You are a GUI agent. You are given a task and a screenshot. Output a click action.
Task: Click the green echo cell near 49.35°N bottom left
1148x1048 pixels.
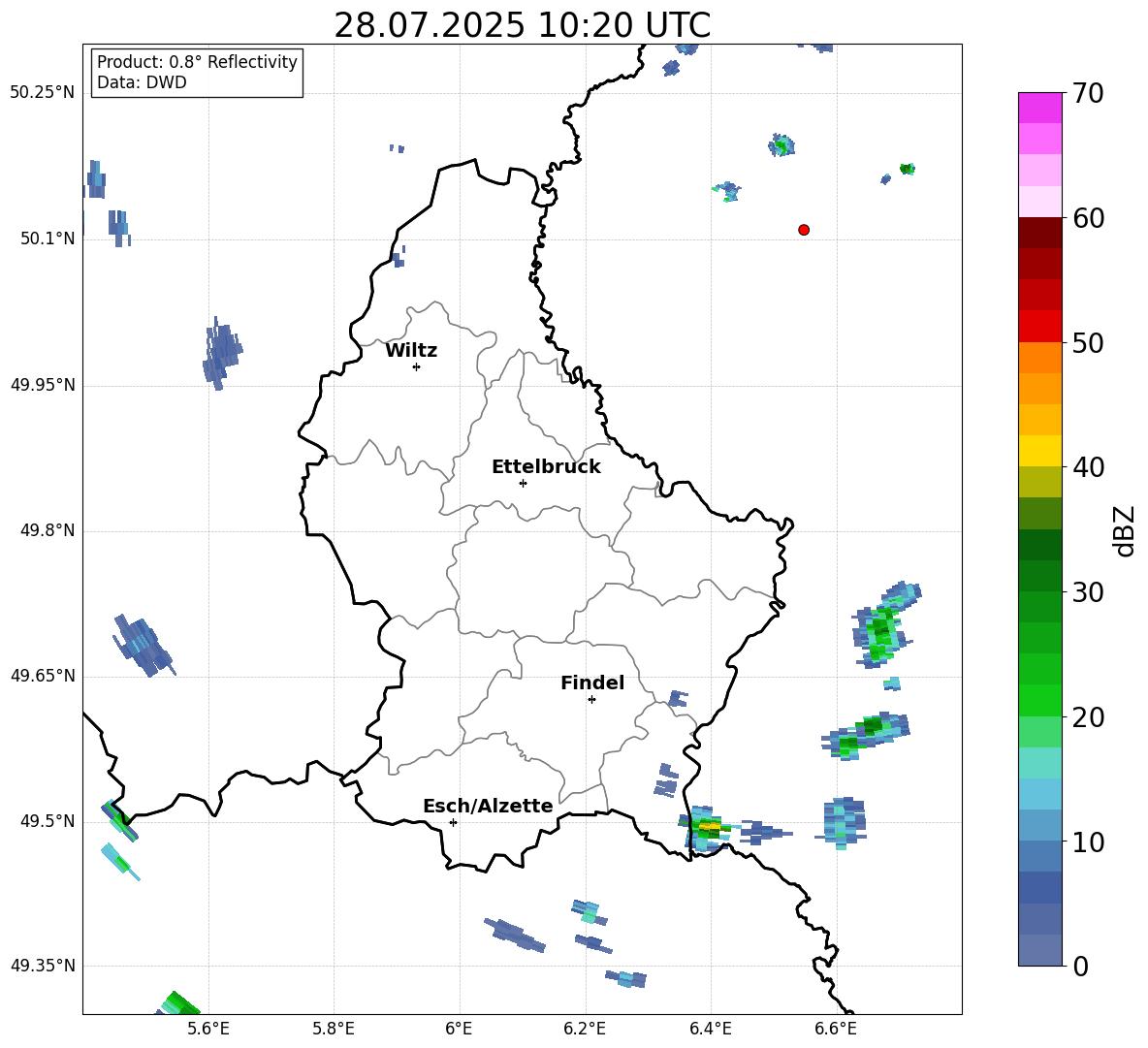pos(181,1003)
